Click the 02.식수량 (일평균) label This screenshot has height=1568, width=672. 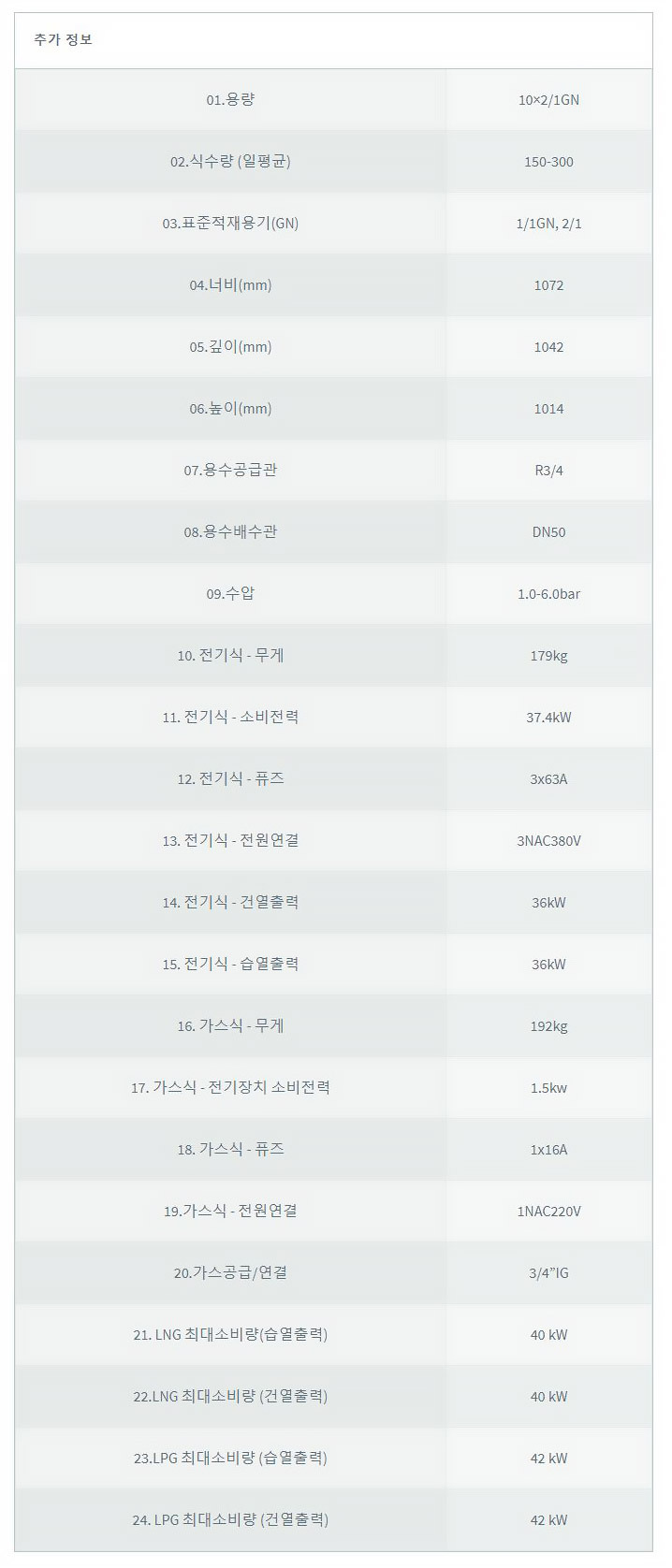pyautogui.click(x=230, y=161)
